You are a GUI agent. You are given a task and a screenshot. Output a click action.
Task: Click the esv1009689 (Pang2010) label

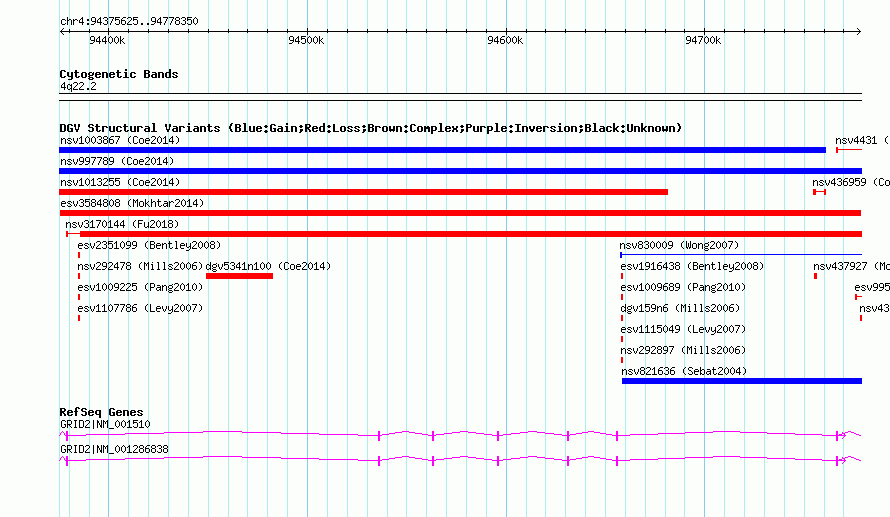tap(683, 287)
